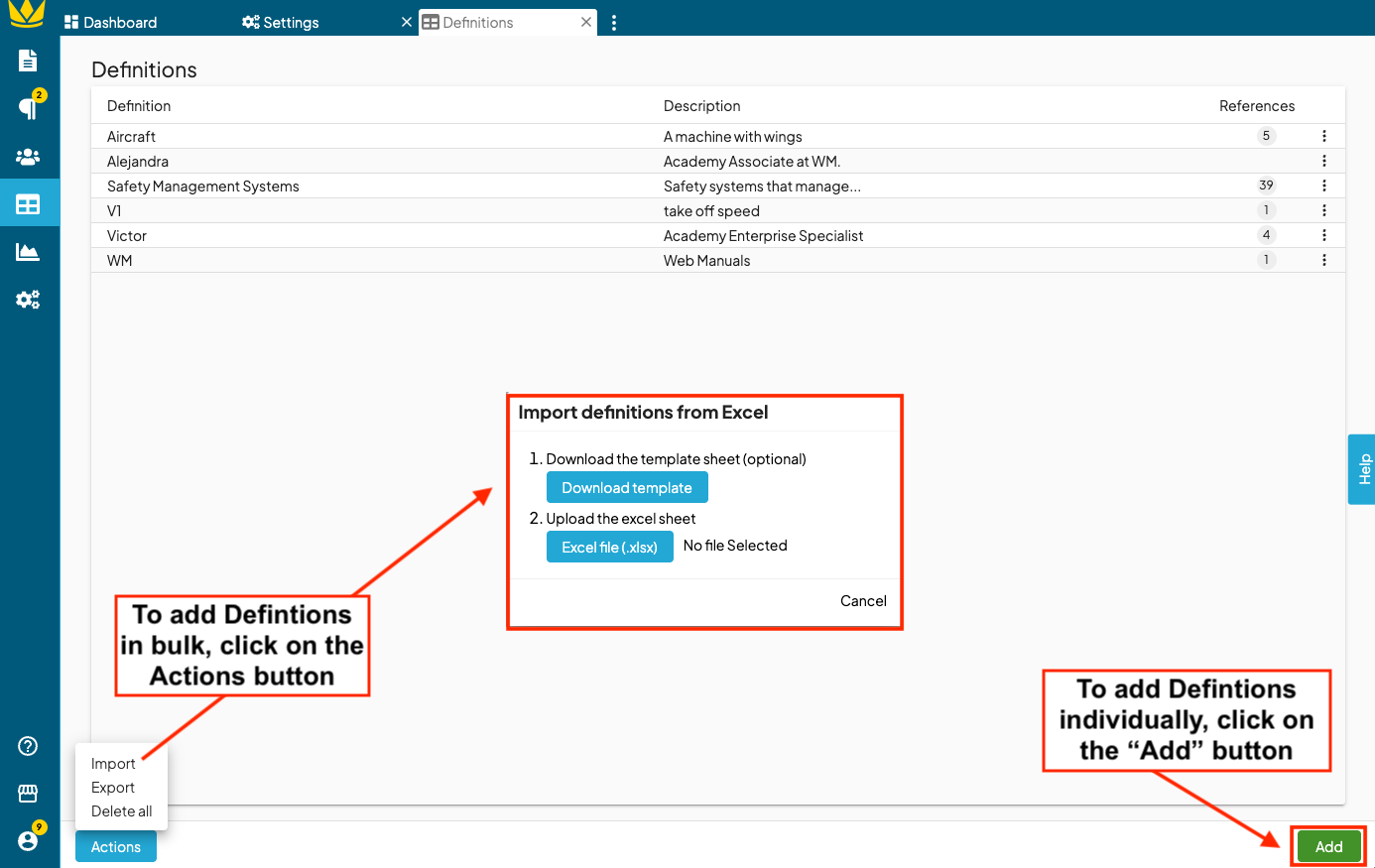Switch to the Dashboard tab

(x=110, y=22)
